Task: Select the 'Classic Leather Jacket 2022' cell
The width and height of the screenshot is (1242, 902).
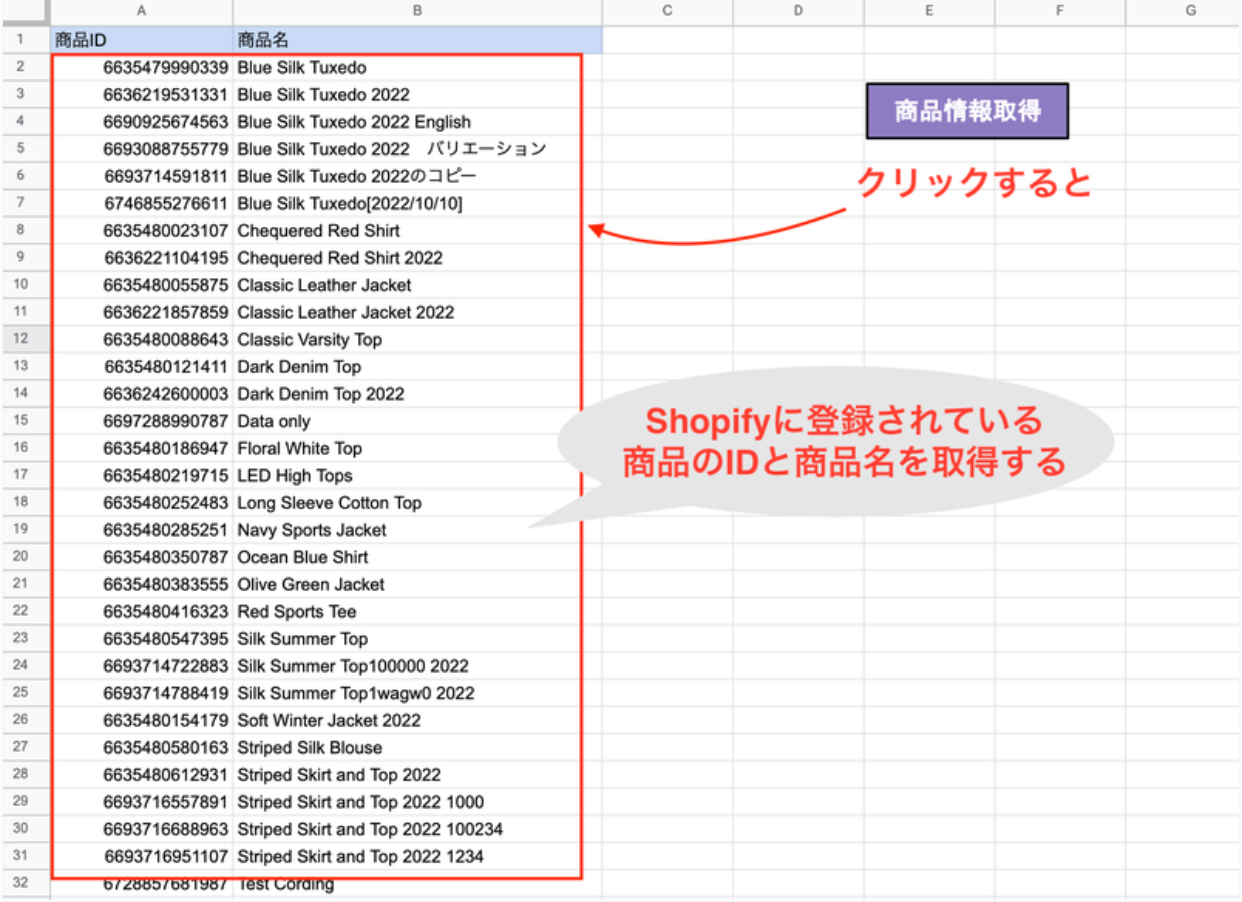Action: tap(417, 312)
